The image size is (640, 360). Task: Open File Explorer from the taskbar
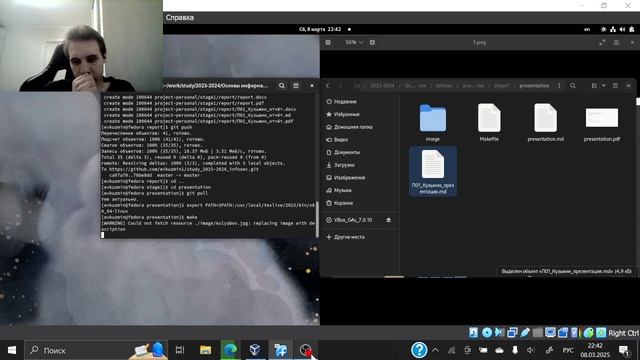(x=205, y=350)
